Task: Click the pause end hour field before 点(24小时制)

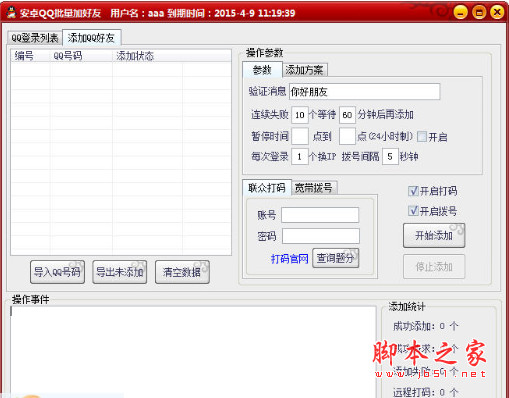Action: click(347, 136)
